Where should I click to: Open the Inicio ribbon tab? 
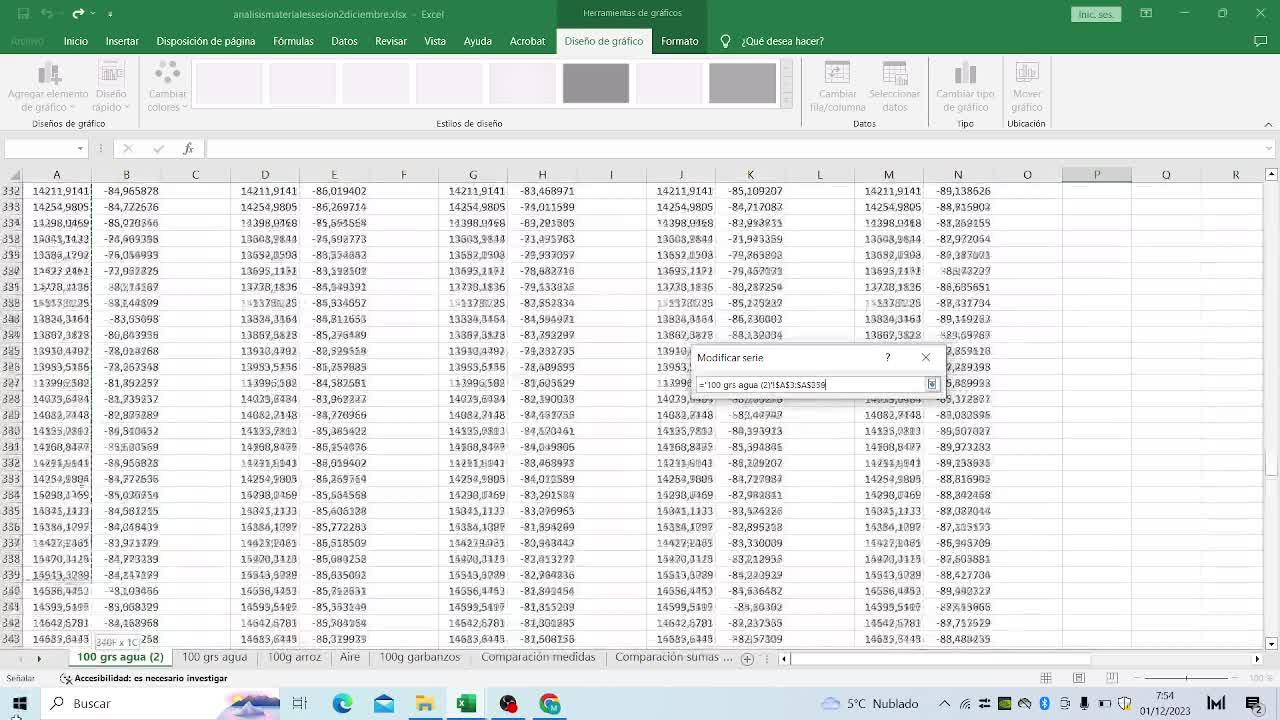76,41
